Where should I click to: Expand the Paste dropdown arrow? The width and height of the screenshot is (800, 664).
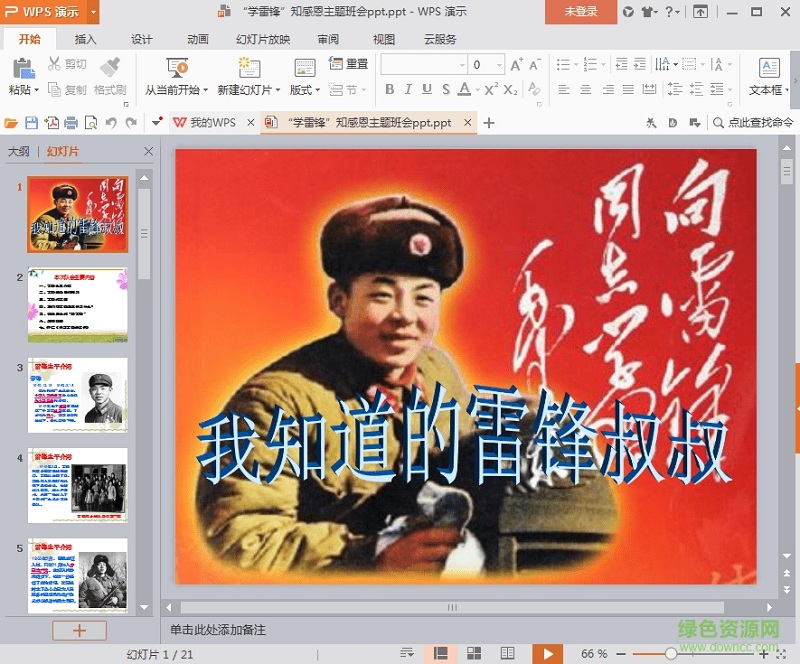pyautogui.click(x=37, y=90)
